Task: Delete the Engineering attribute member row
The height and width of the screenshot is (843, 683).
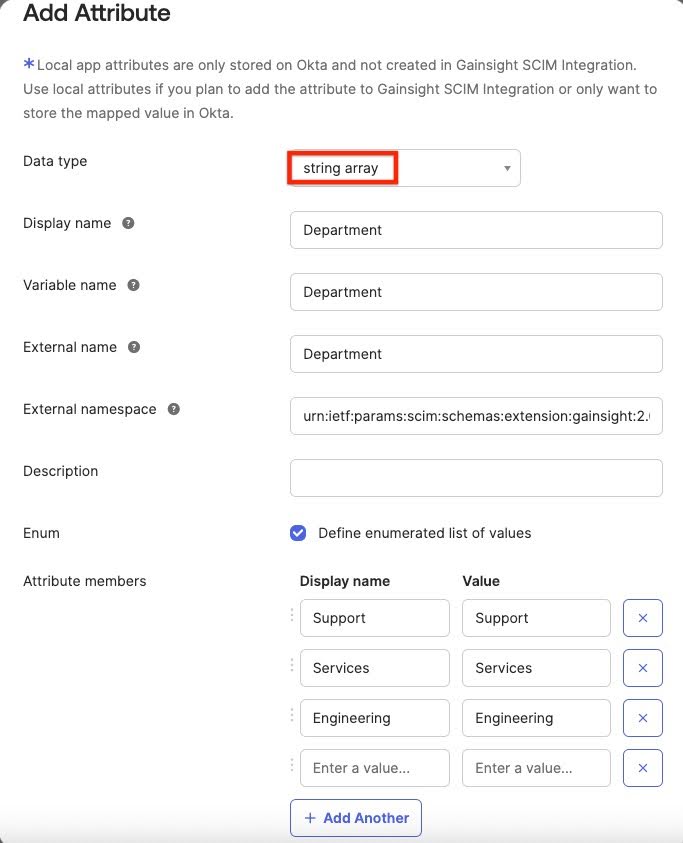Action: point(642,718)
